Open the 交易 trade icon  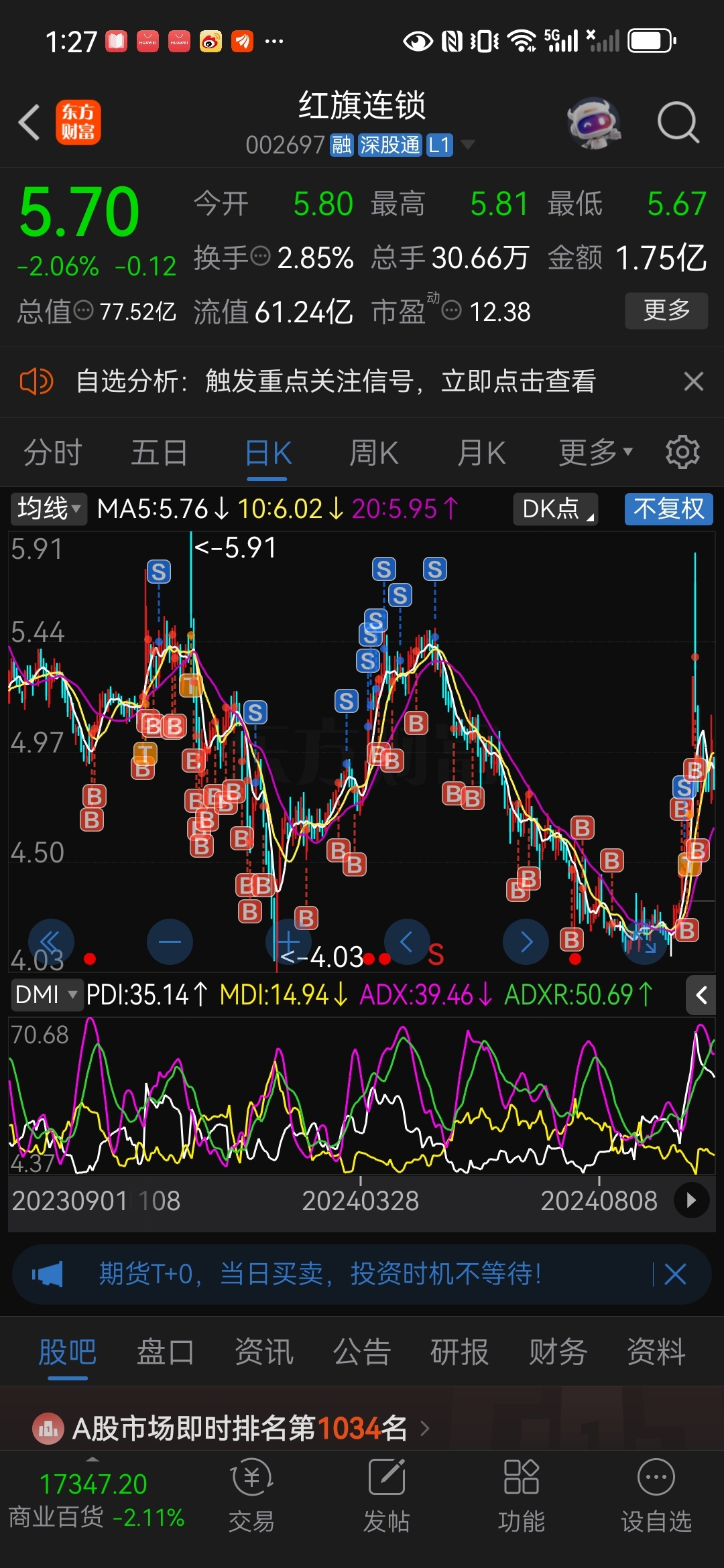click(x=251, y=1494)
